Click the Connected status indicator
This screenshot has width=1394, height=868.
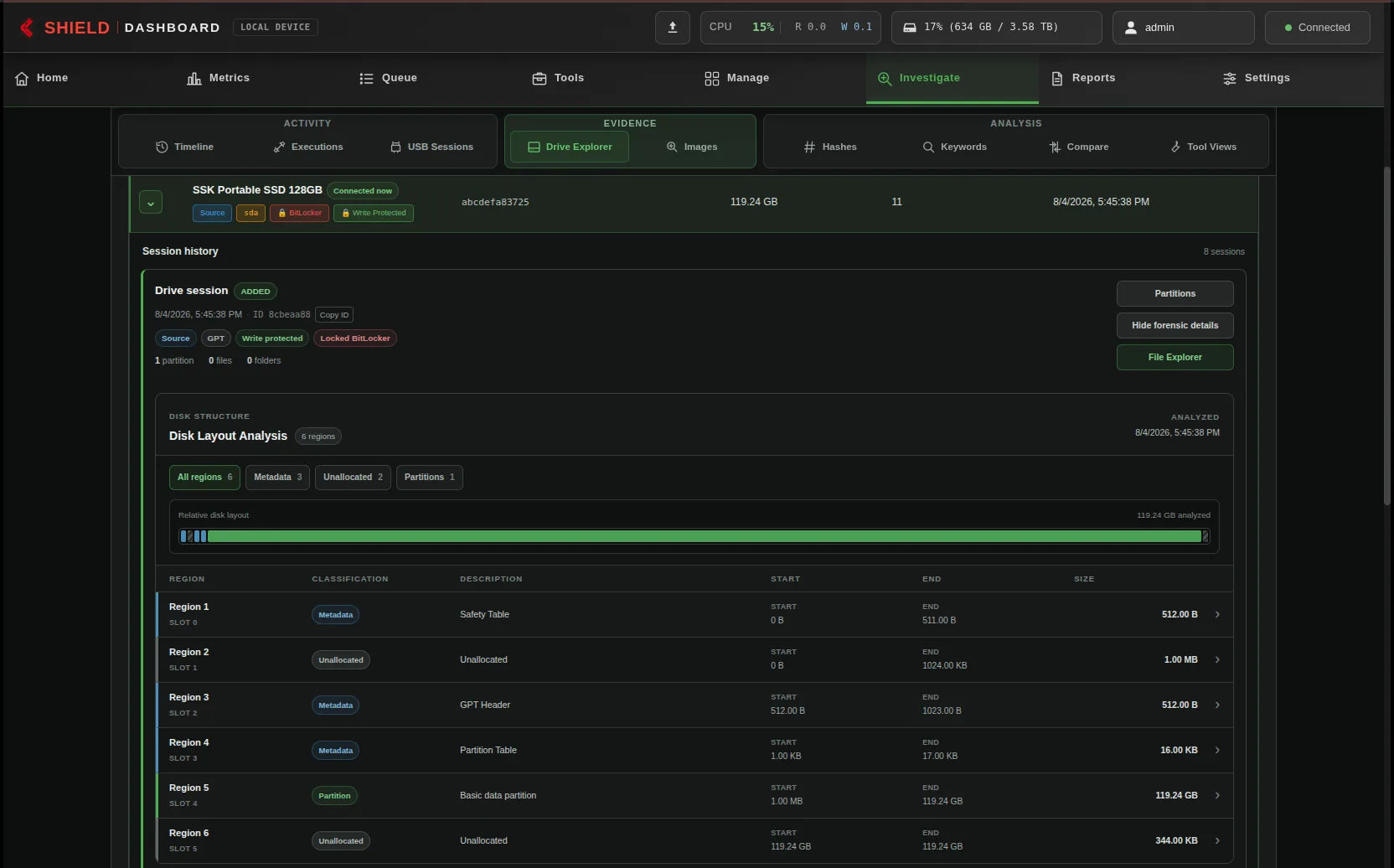coord(1317,28)
